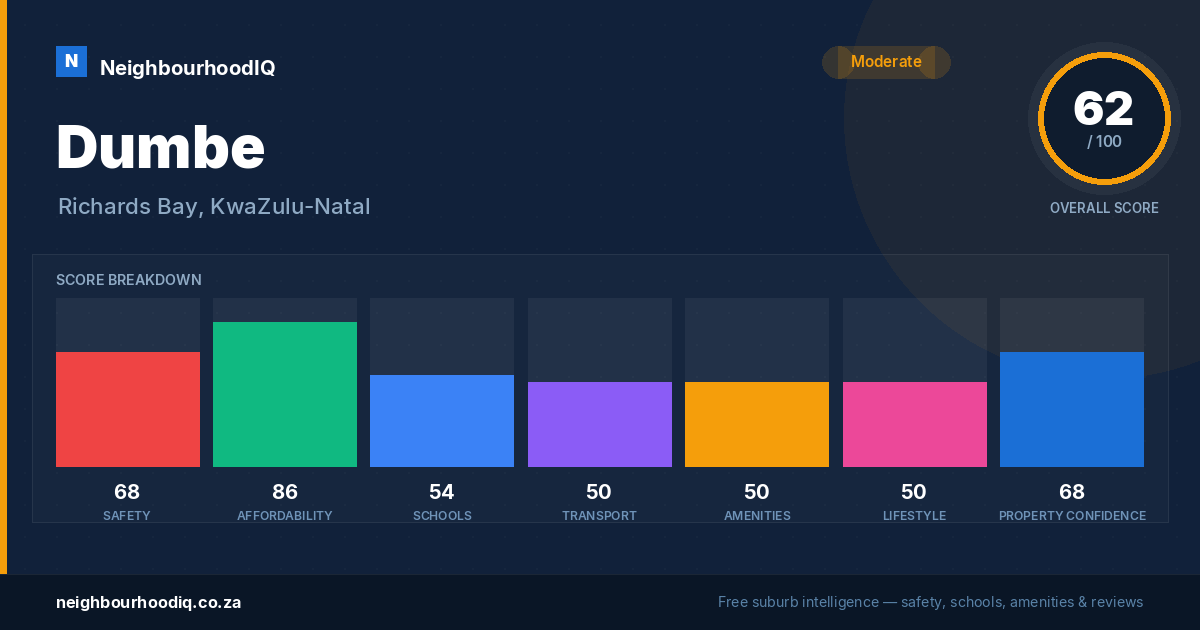The height and width of the screenshot is (630, 1200).
Task: Select the blue Schools bar
Action: point(442,421)
